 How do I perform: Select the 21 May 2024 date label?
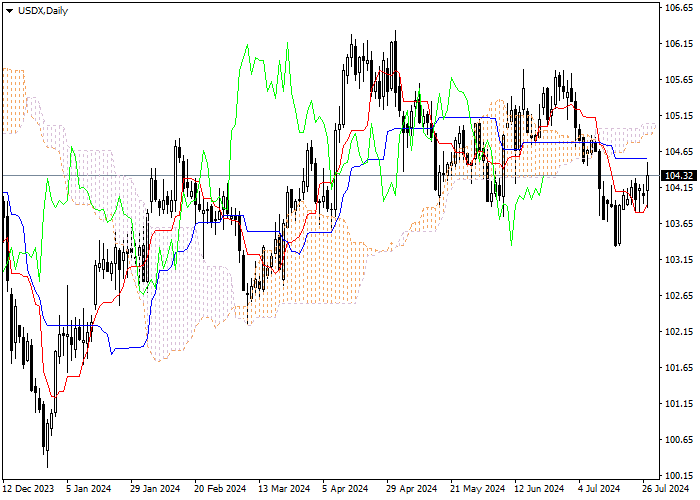(x=478, y=489)
